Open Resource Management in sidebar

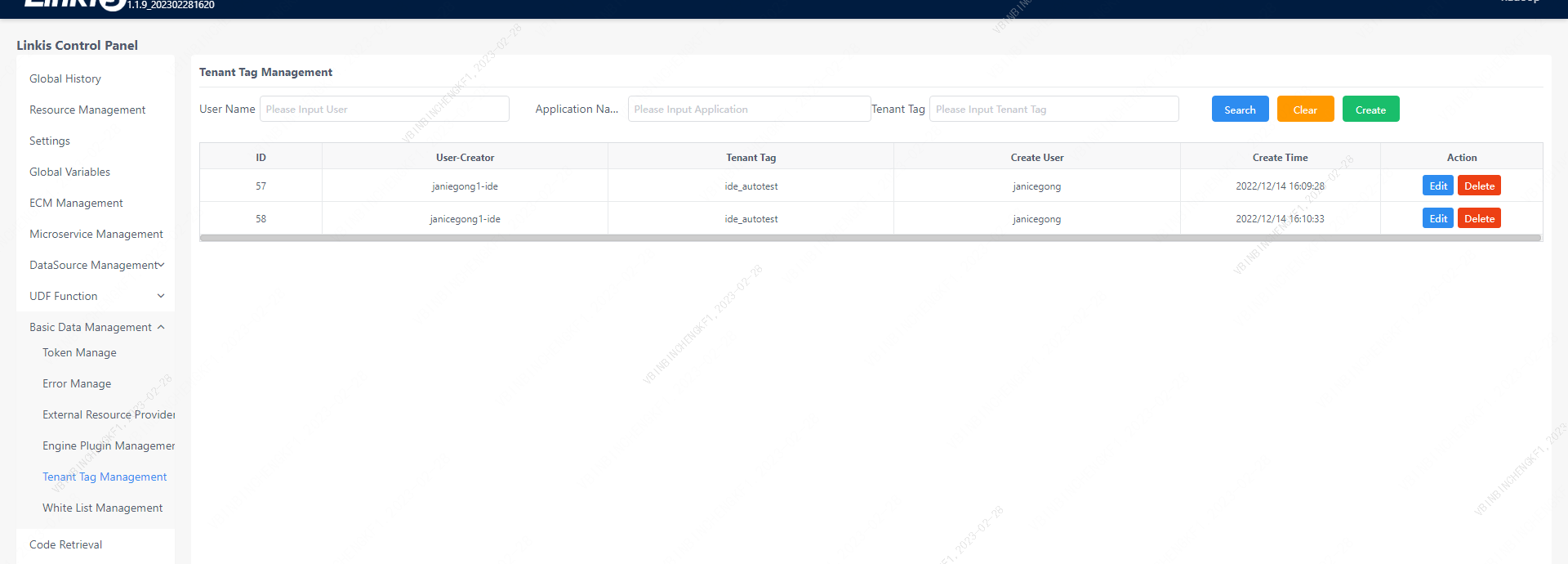tap(87, 110)
